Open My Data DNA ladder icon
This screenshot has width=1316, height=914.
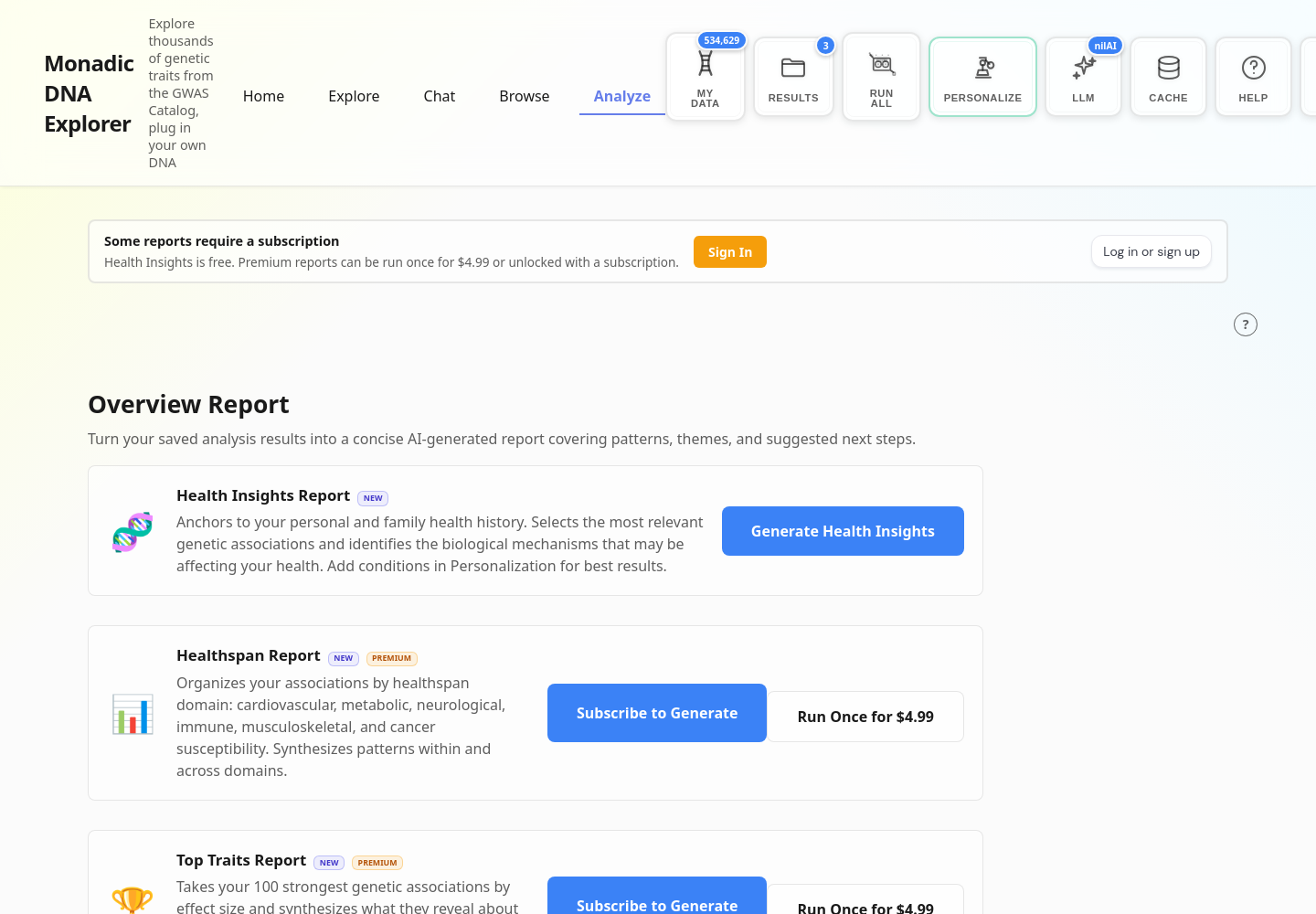click(x=705, y=77)
